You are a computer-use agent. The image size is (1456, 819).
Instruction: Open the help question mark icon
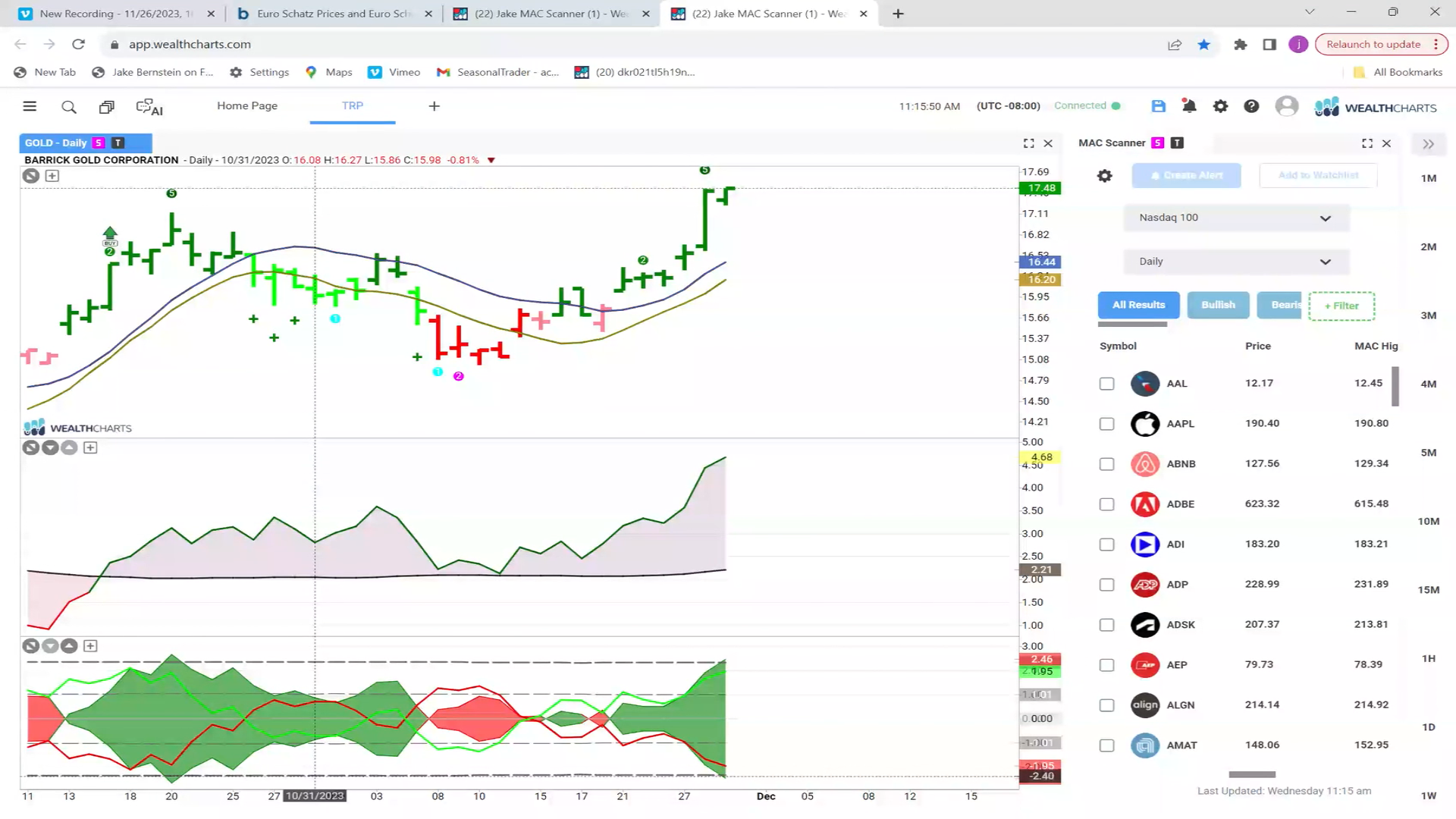click(x=1251, y=106)
